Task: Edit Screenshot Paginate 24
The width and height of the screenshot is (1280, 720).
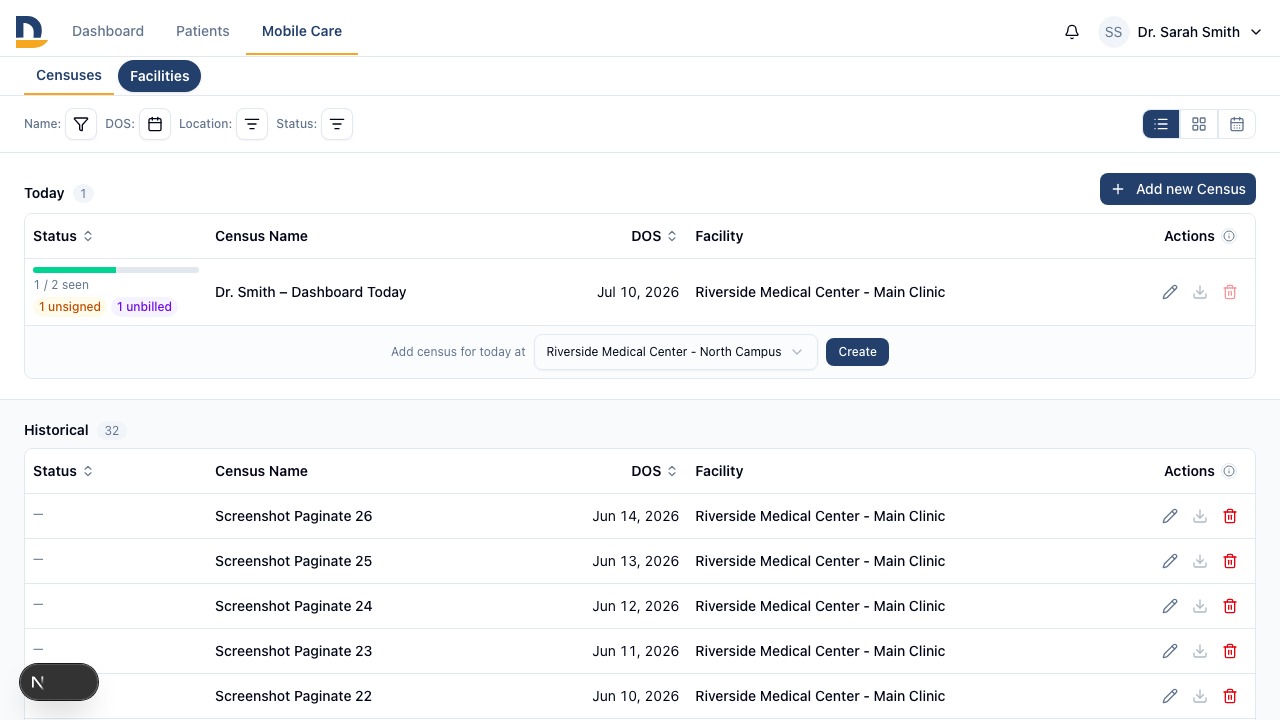Action: click(x=1170, y=606)
